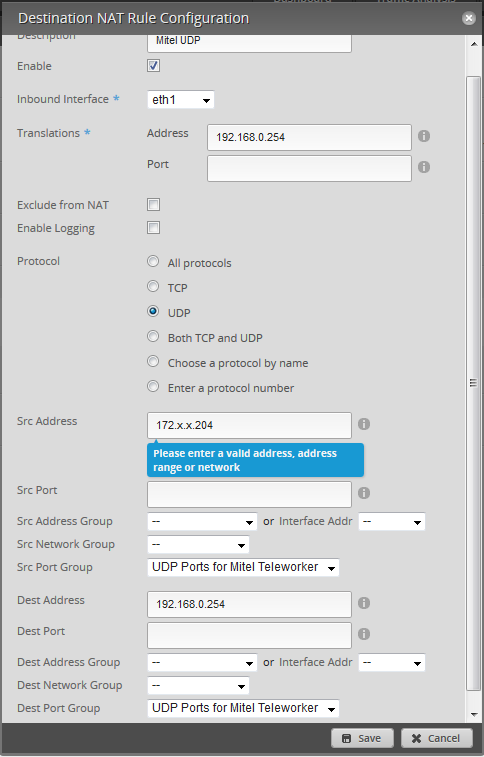Click info icon next to Dest Address
484x757 pixels.
point(364,603)
